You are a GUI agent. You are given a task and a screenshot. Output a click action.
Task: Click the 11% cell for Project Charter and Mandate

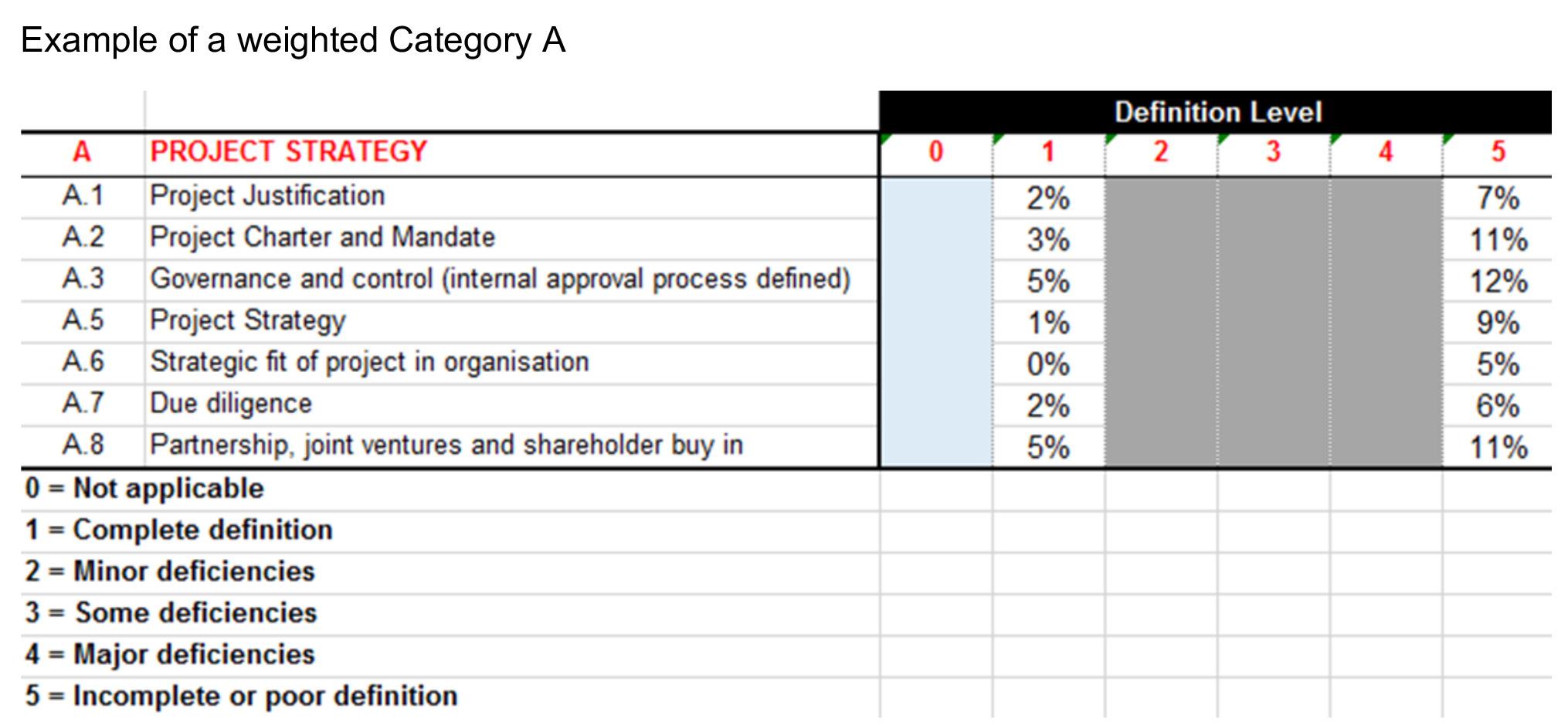click(x=1497, y=239)
